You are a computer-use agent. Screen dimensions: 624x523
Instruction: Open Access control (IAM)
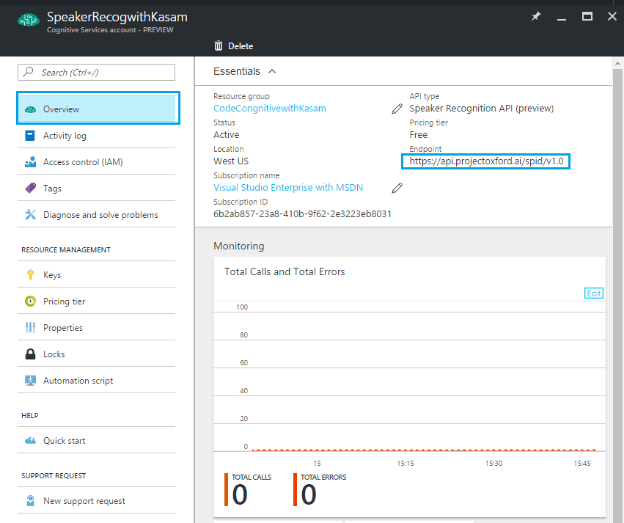83,162
